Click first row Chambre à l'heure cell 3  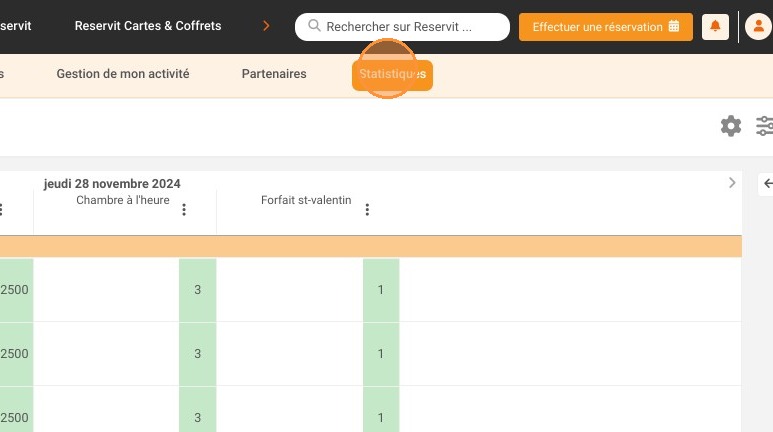(x=198, y=290)
